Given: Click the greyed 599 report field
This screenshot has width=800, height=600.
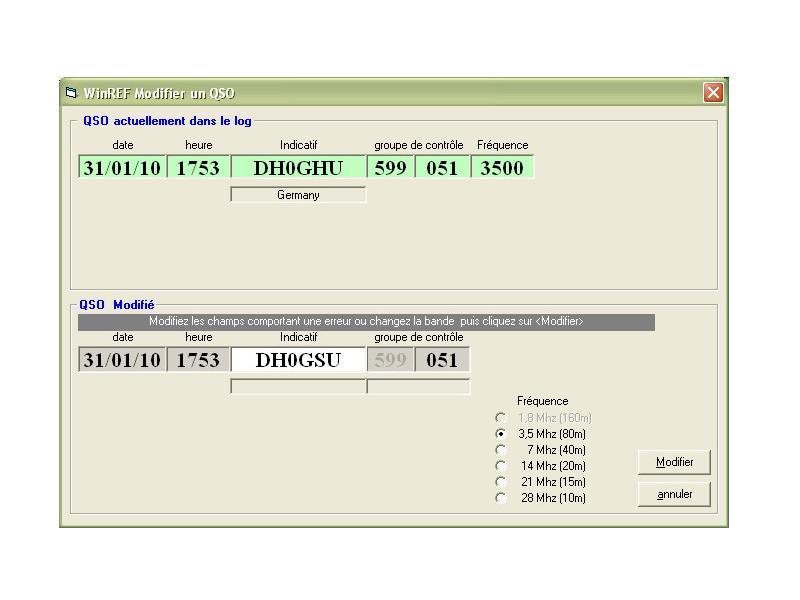Looking at the screenshot, I should tap(390, 360).
